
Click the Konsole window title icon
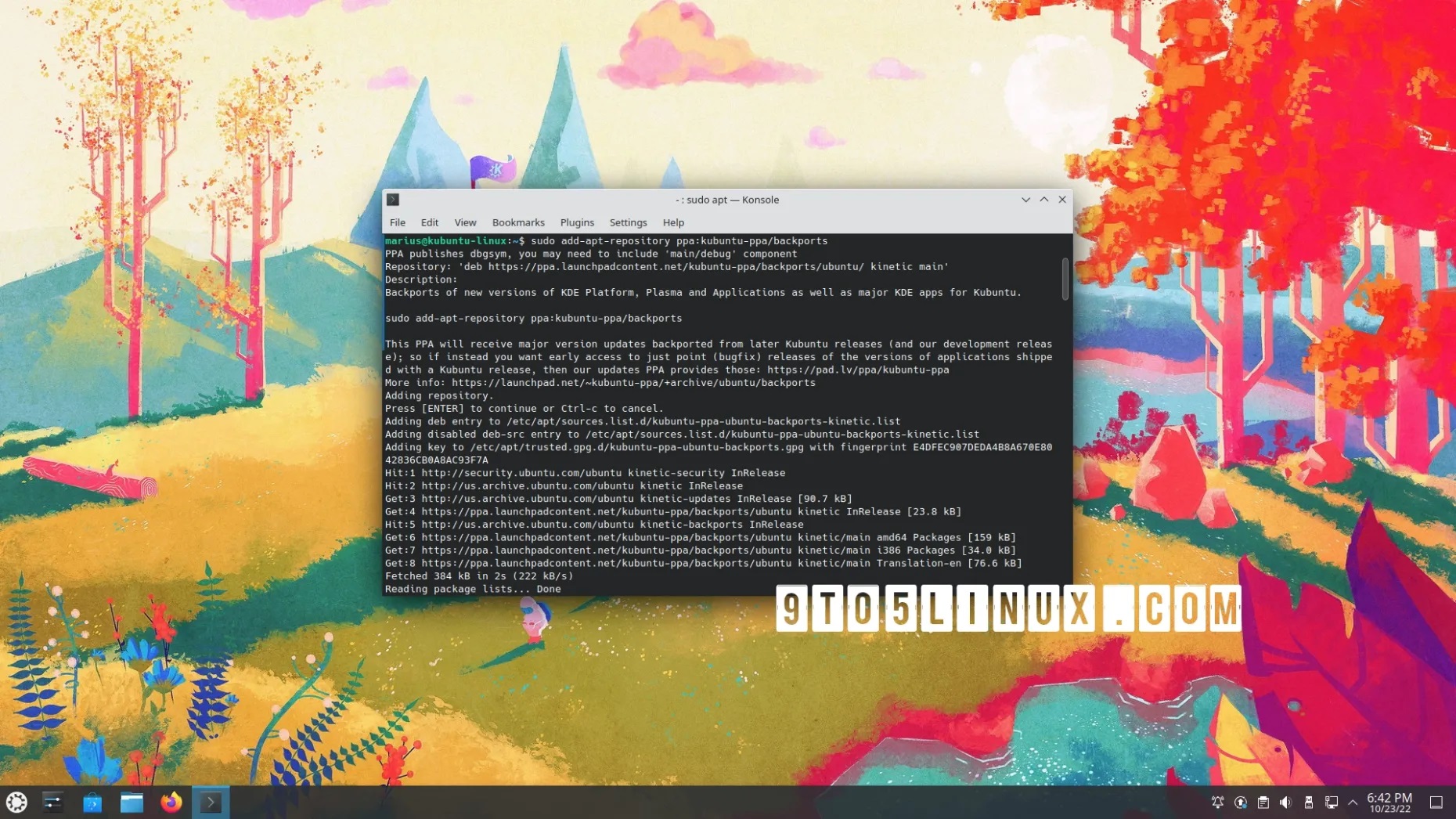(x=393, y=200)
